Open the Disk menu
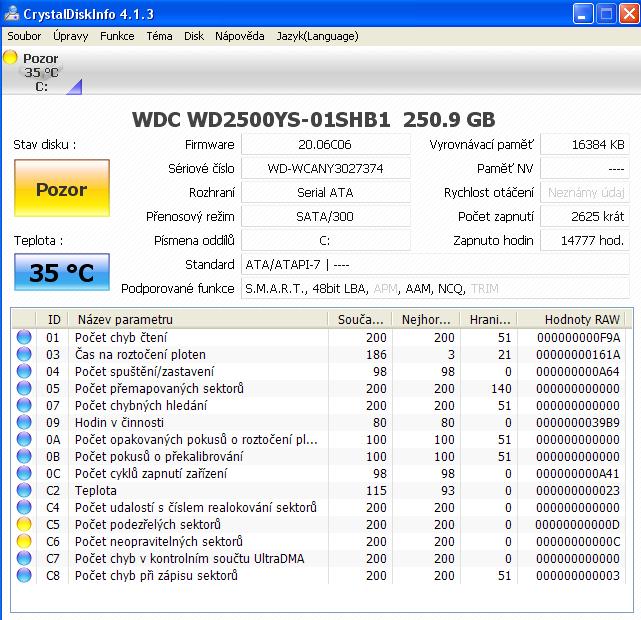 click(x=194, y=36)
